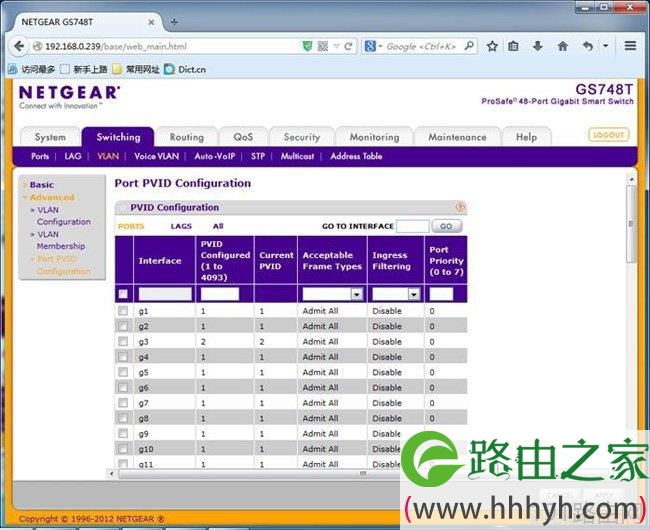
Task: Open the downloads arrow icon
Action: pyautogui.click(x=538, y=46)
